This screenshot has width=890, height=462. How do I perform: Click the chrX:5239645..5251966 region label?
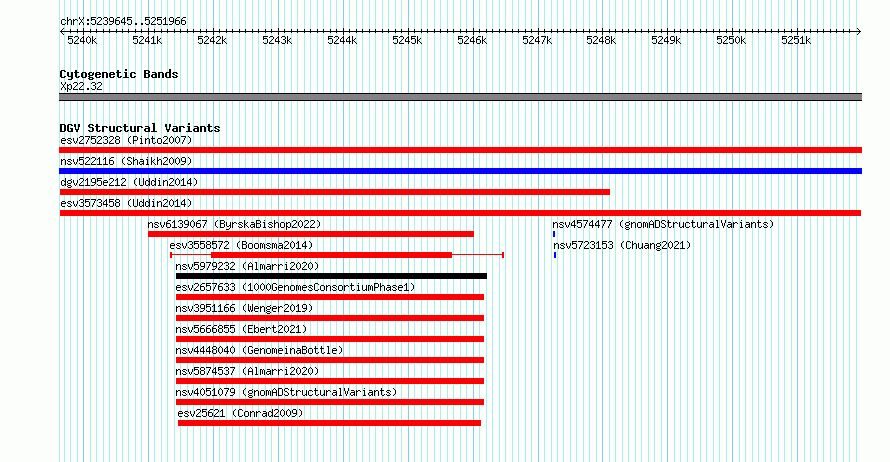coord(123,21)
